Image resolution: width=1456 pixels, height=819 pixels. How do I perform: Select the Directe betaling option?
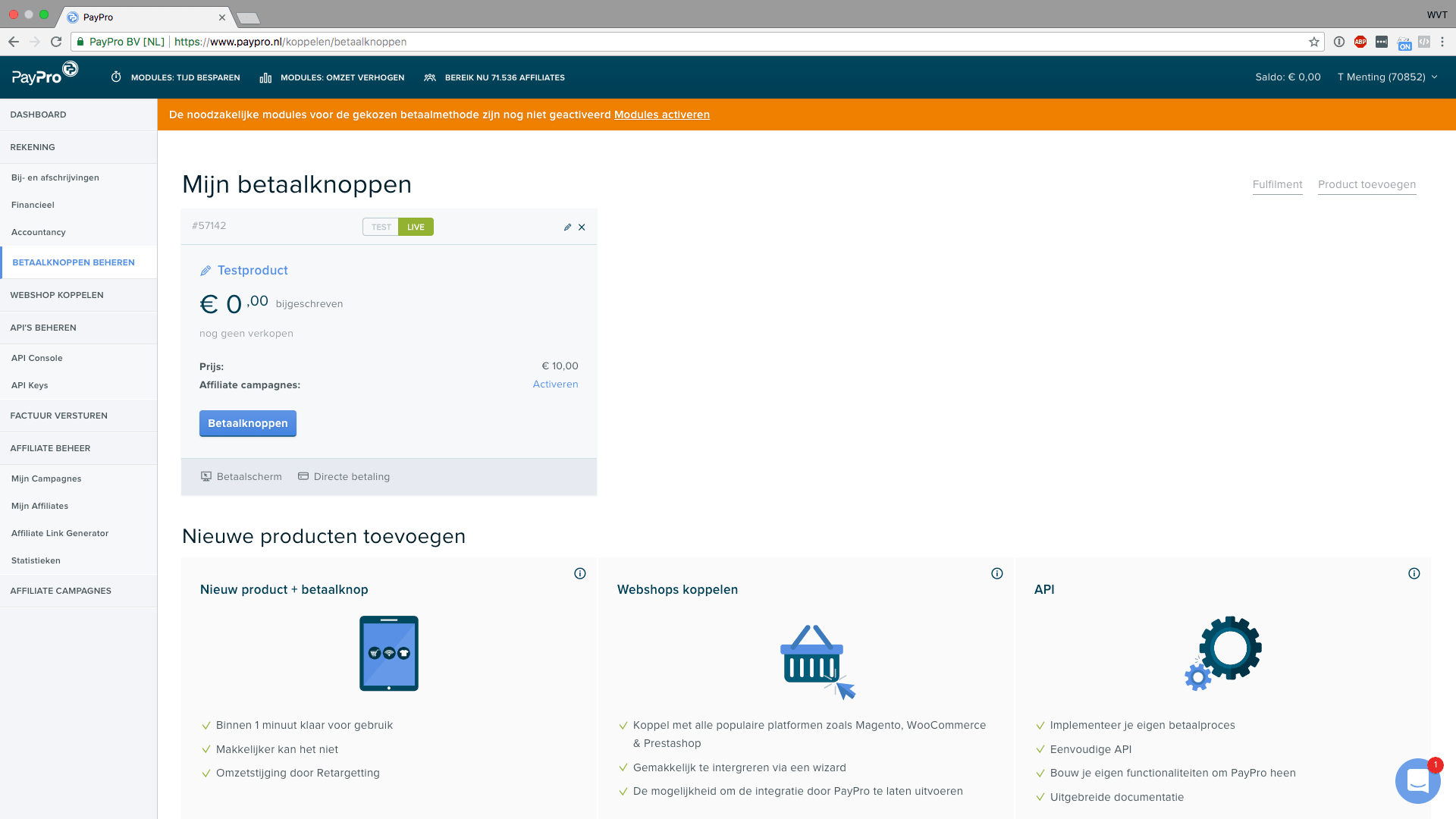point(344,477)
